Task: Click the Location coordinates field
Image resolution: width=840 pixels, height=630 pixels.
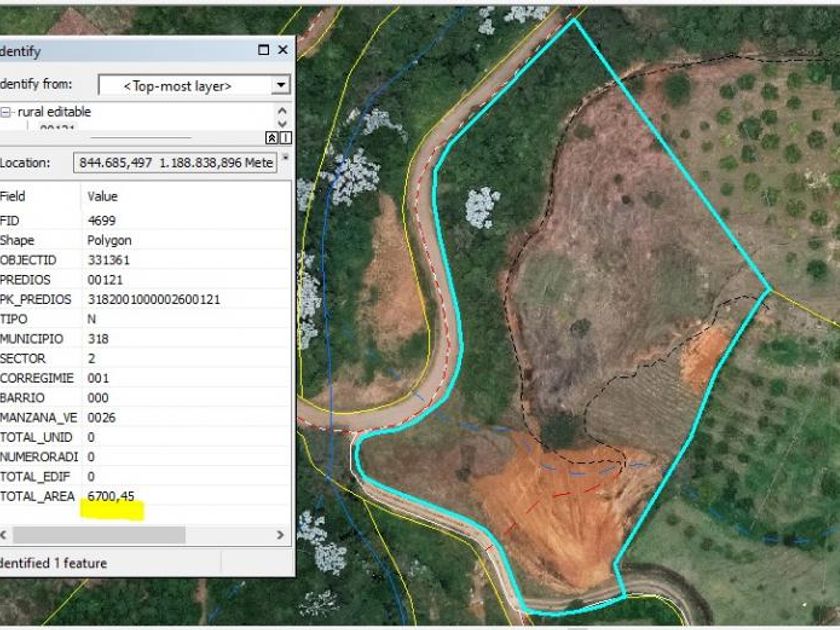Action: (x=175, y=162)
